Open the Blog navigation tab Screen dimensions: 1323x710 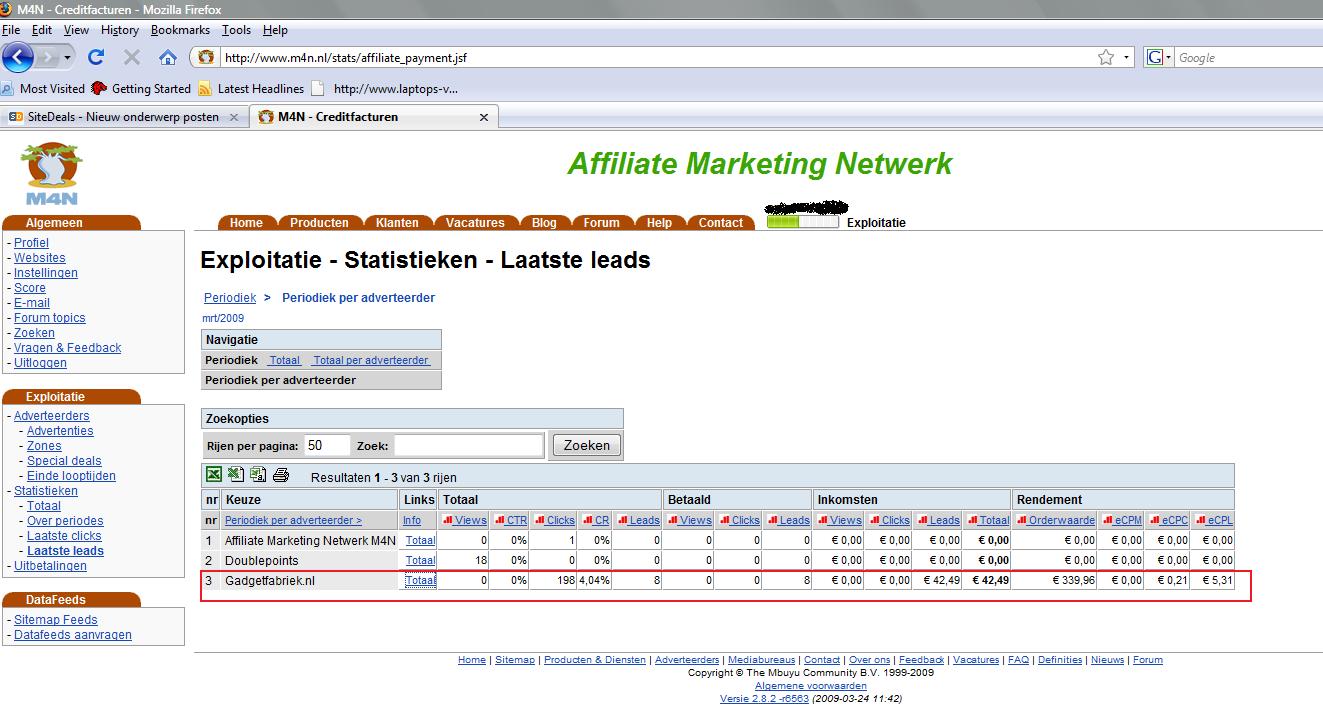[x=544, y=223]
